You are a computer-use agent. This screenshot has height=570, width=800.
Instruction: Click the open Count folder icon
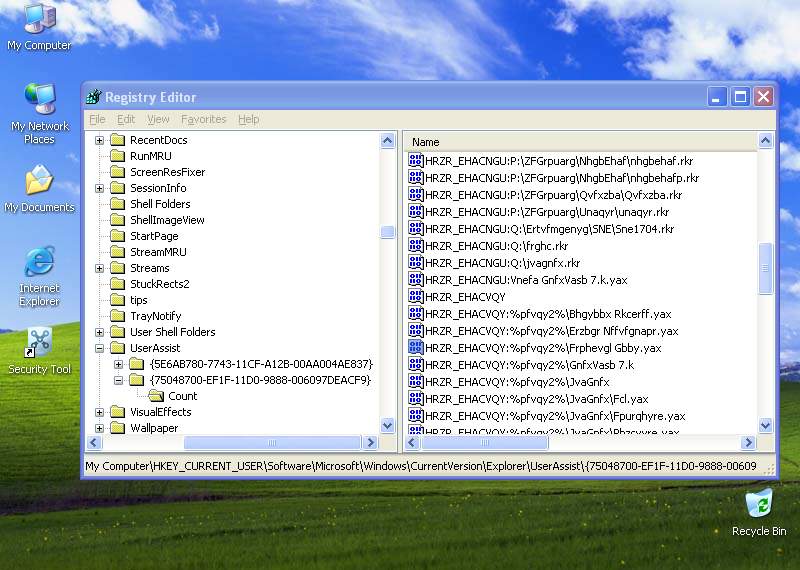point(156,395)
